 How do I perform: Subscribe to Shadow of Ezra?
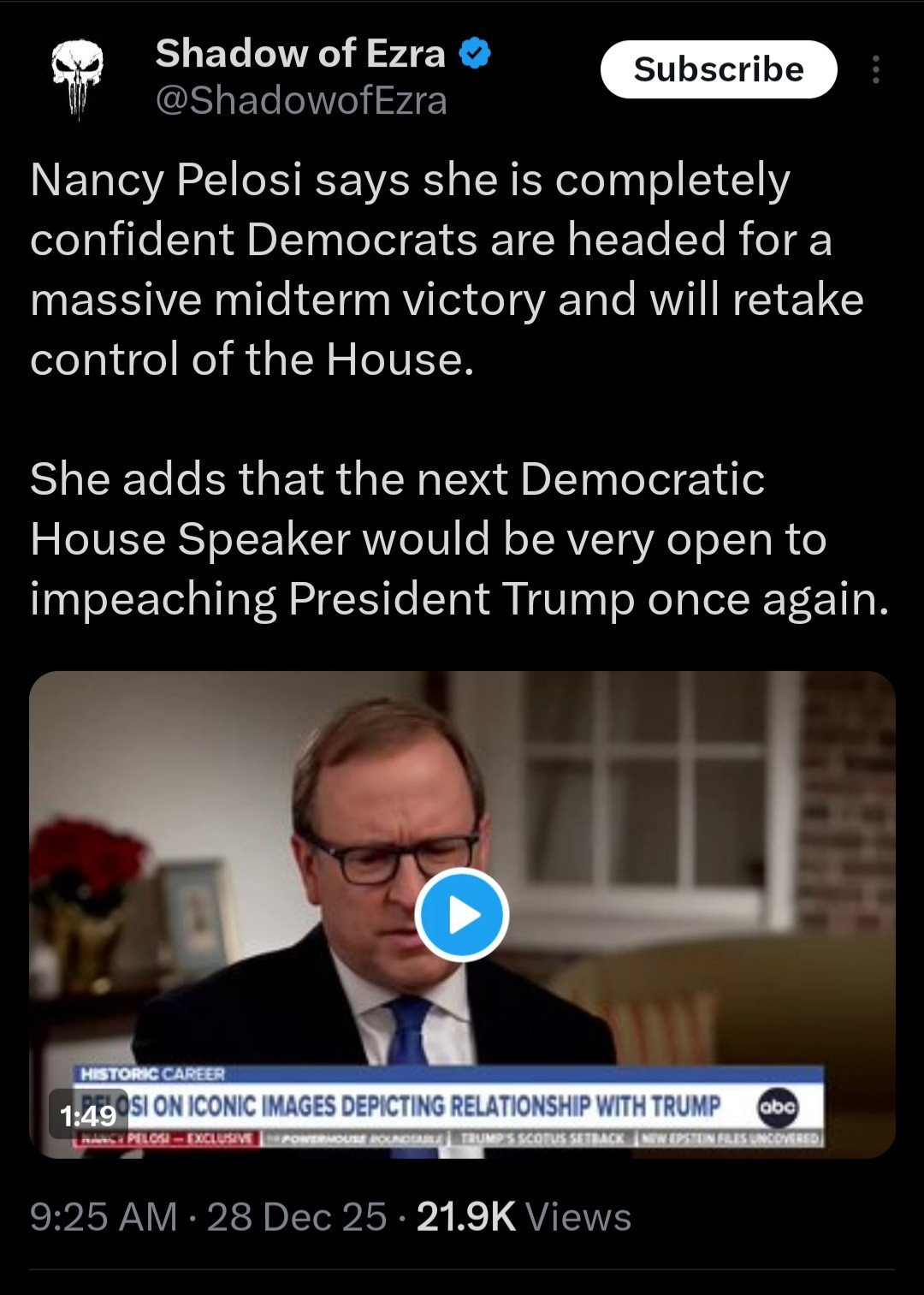pos(719,69)
